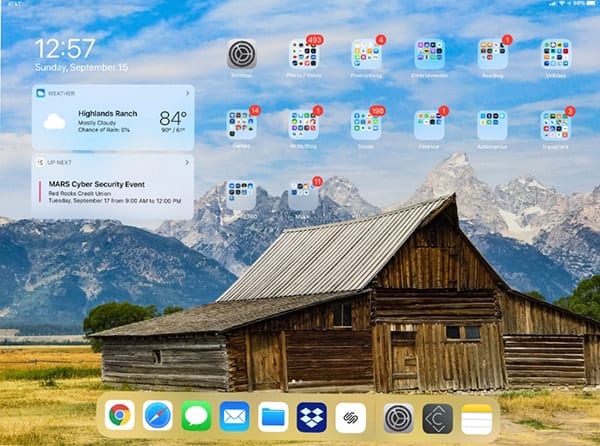The height and width of the screenshot is (446, 600).
Task: Open Chrome from the dock
Action: pyautogui.click(x=120, y=416)
